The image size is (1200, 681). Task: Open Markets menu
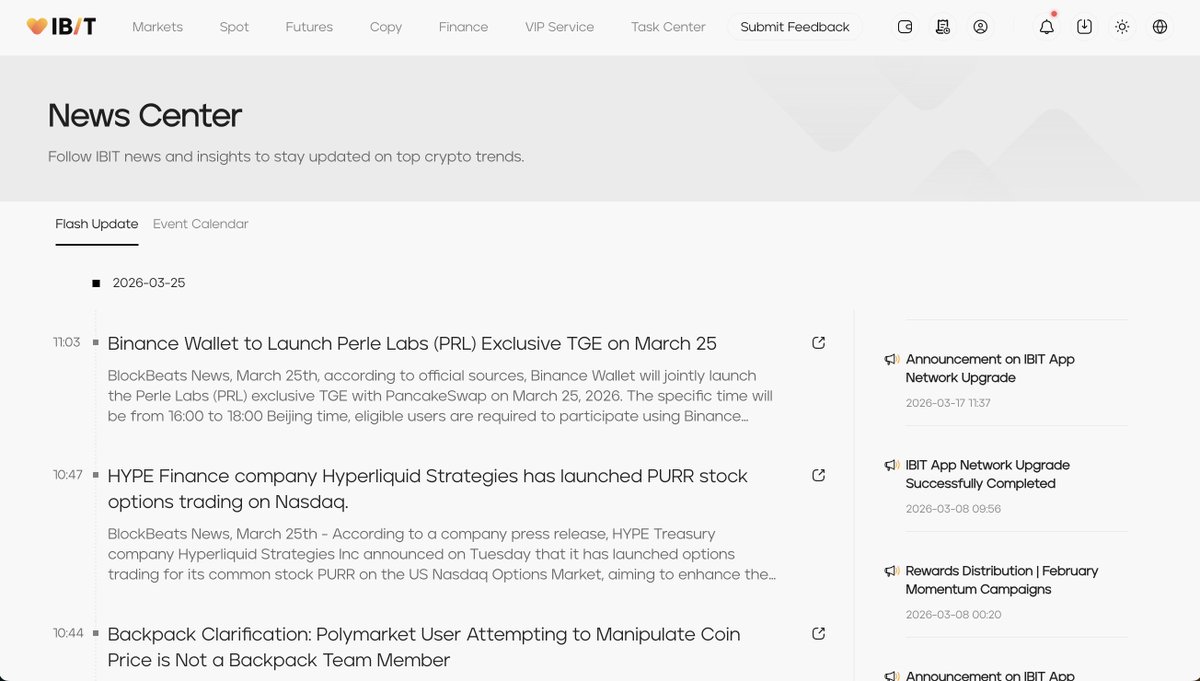(x=157, y=27)
